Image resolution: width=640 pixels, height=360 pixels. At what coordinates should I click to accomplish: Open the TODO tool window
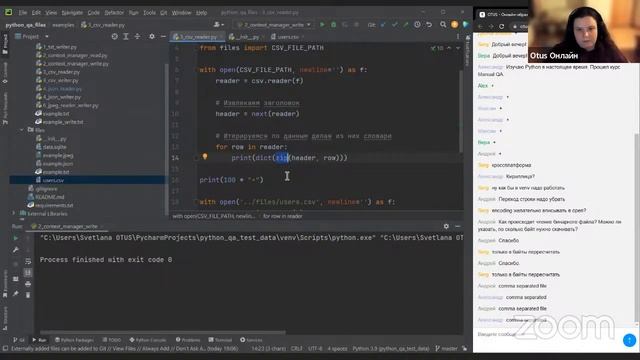point(111,340)
